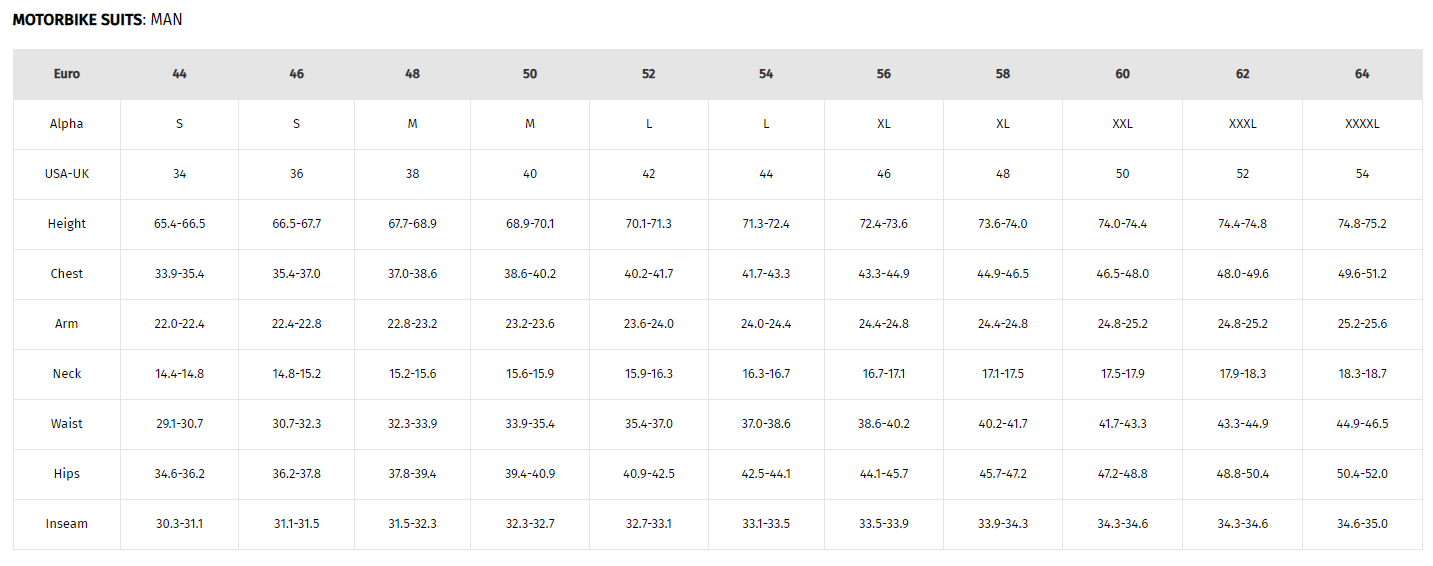Select Euro size 52 header cell

pyautogui.click(x=648, y=74)
